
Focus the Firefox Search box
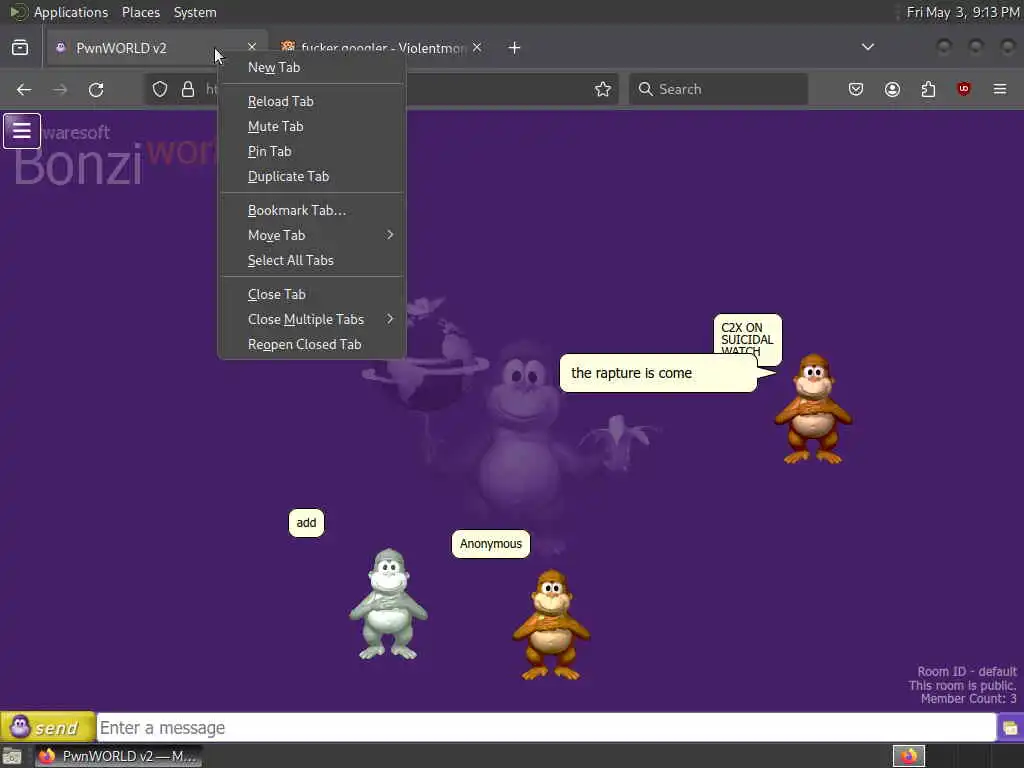pyautogui.click(x=718, y=89)
